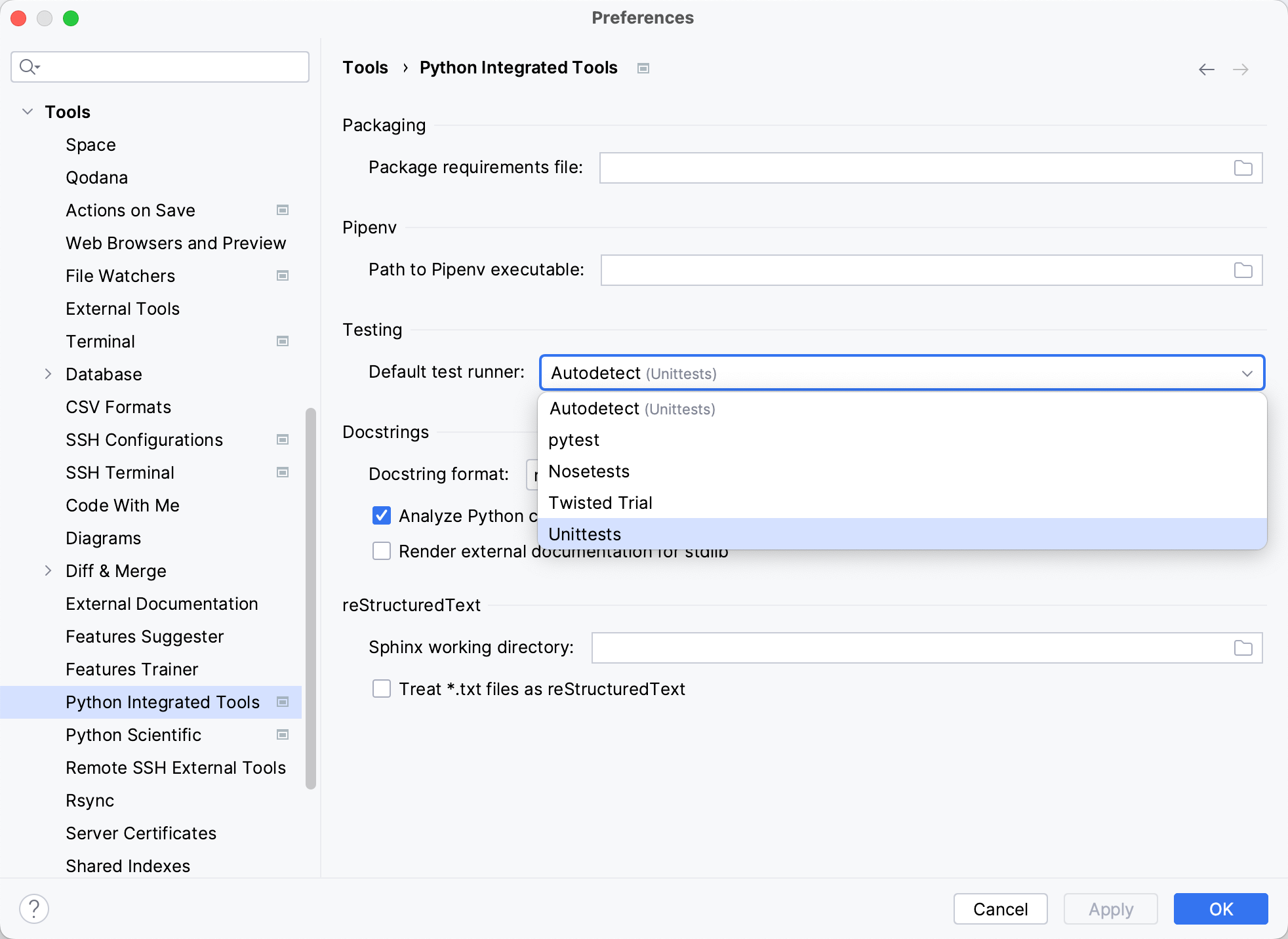This screenshot has height=939, width=1288.
Task: Enable Render external documentation checkbox
Action: pyautogui.click(x=382, y=551)
